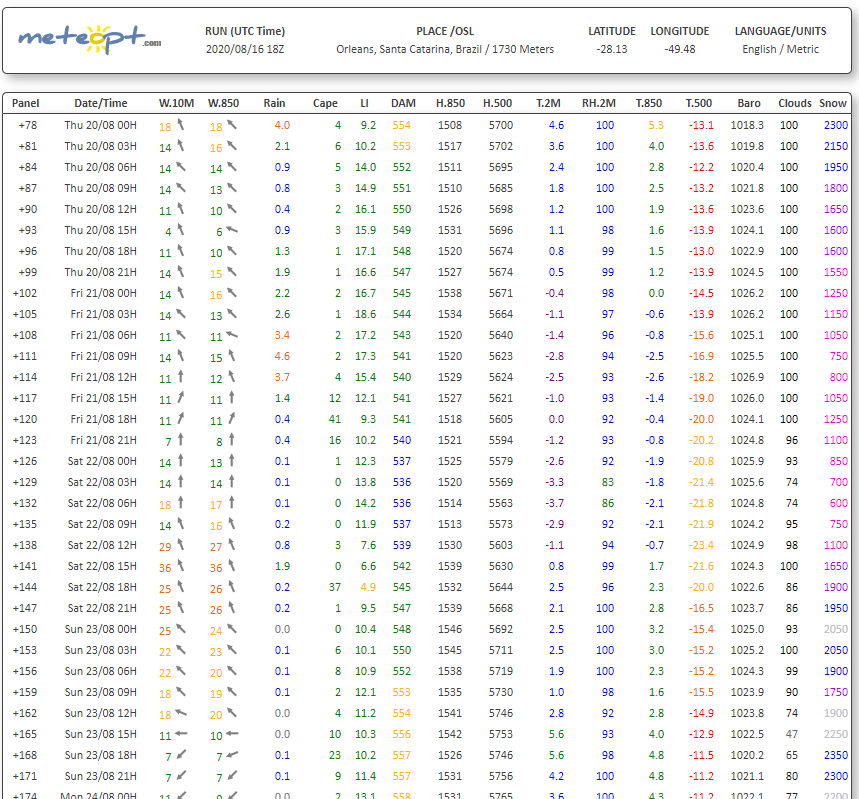Click the date Sat 22/08 15H

click(x=102, y=566)
